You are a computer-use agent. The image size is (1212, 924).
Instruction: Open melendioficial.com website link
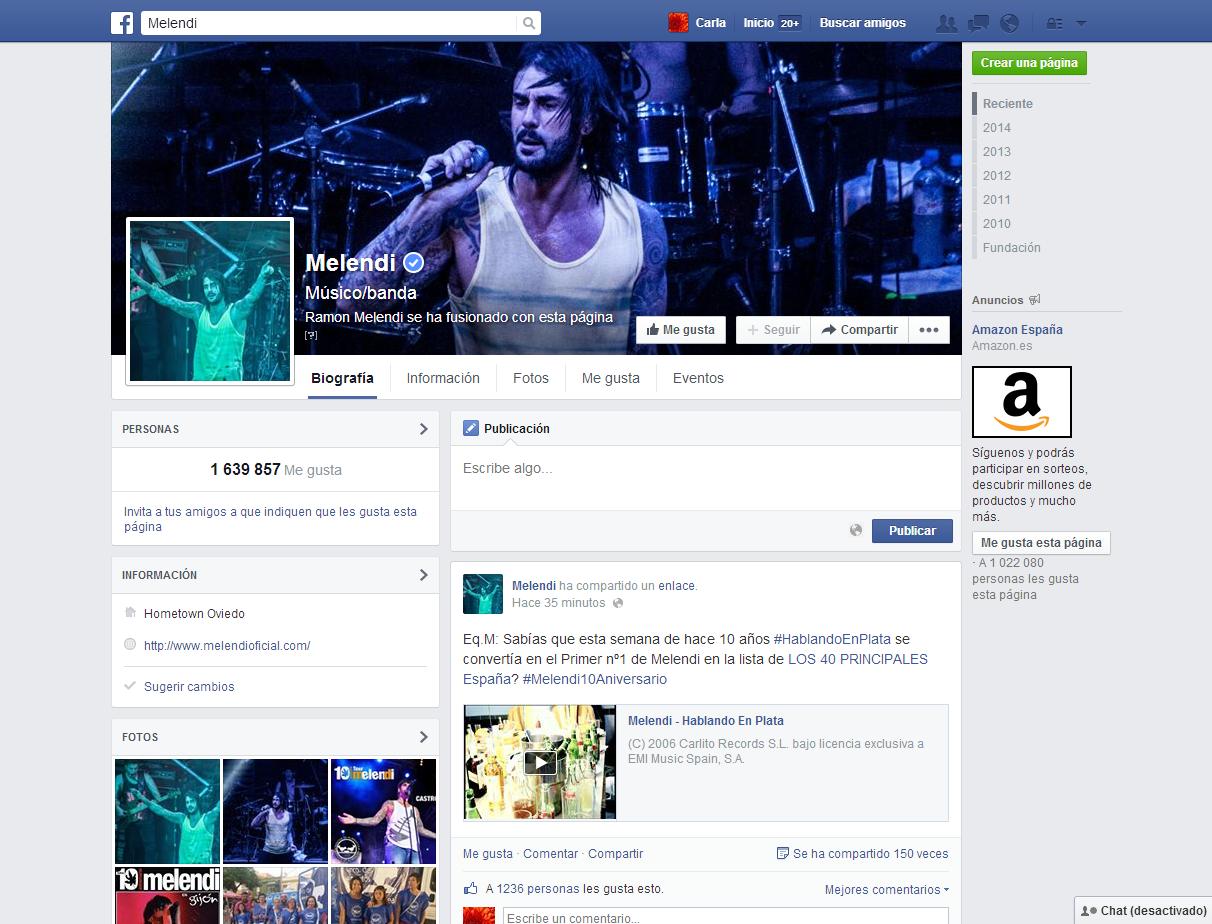(227, 646)
